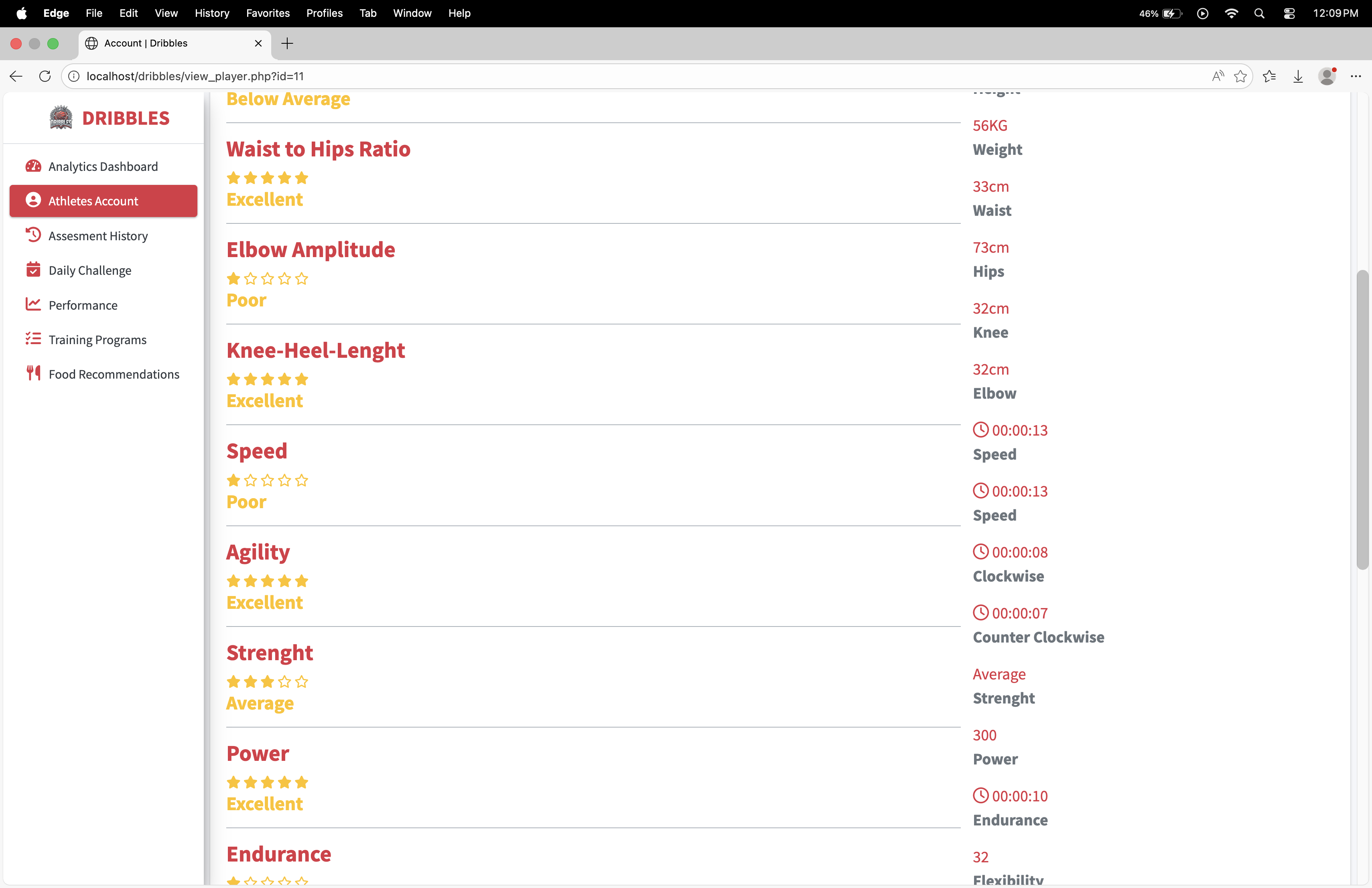1372x888 pixels.
Task: Reload the page with refresh button
Action: click(45, 76)
